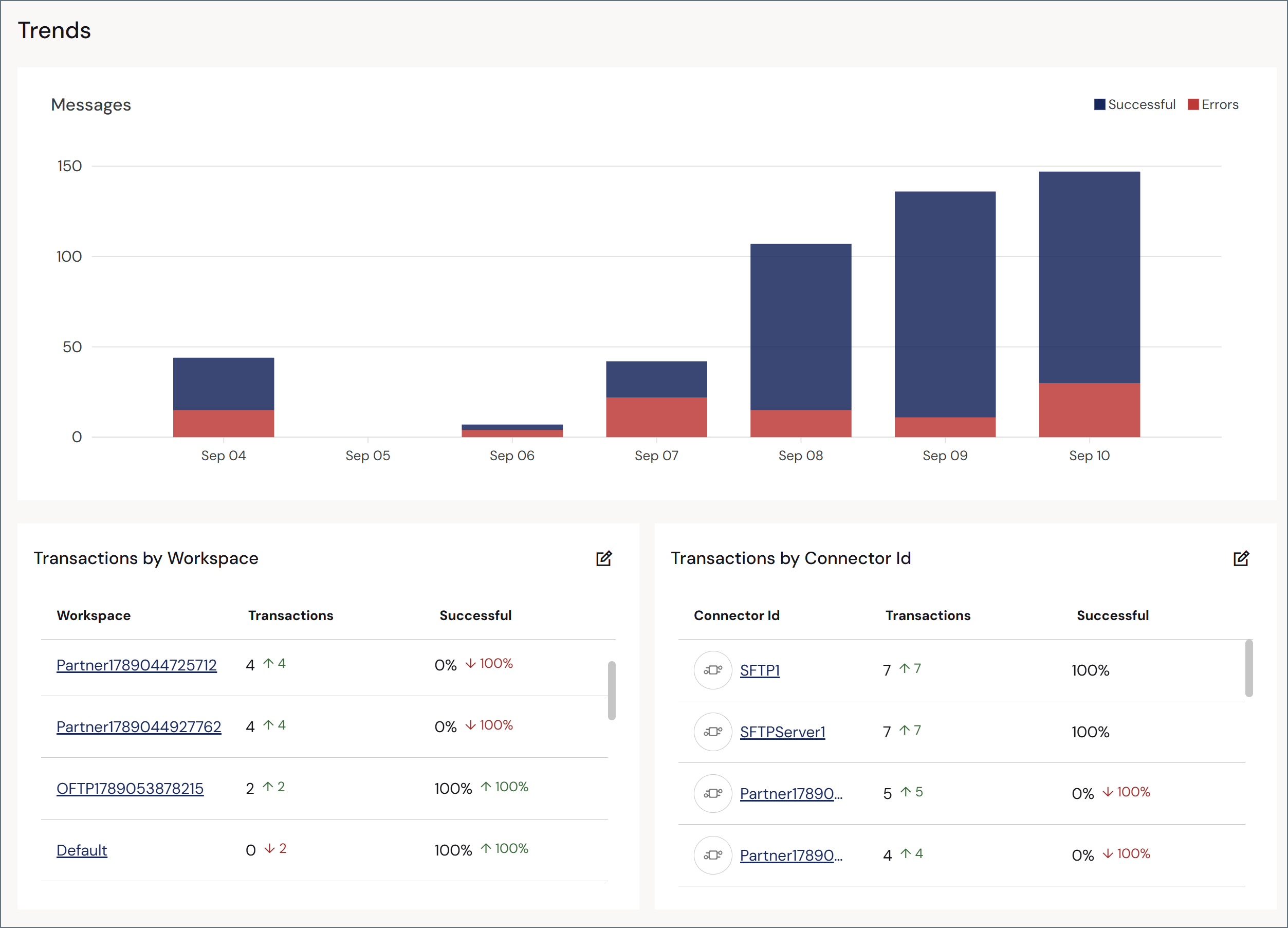
Task: Click the Trends heading
Action: pyautogui.click(x=54, y=30)
